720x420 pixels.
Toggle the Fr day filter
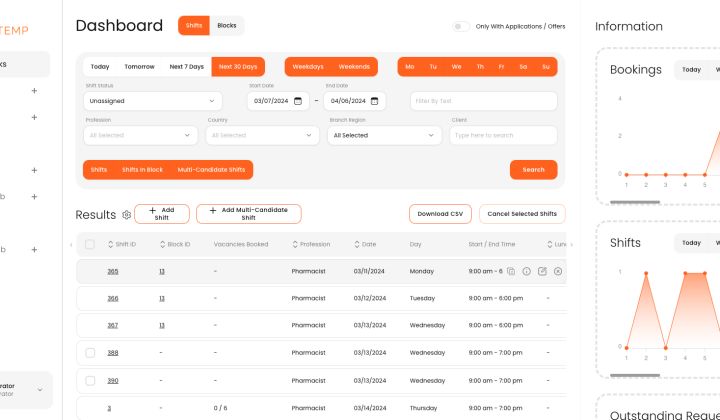[501, 67]
